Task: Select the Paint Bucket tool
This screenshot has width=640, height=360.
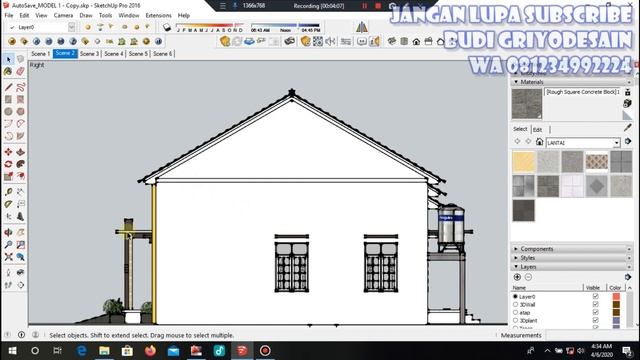Action: [x=9, y=72]
